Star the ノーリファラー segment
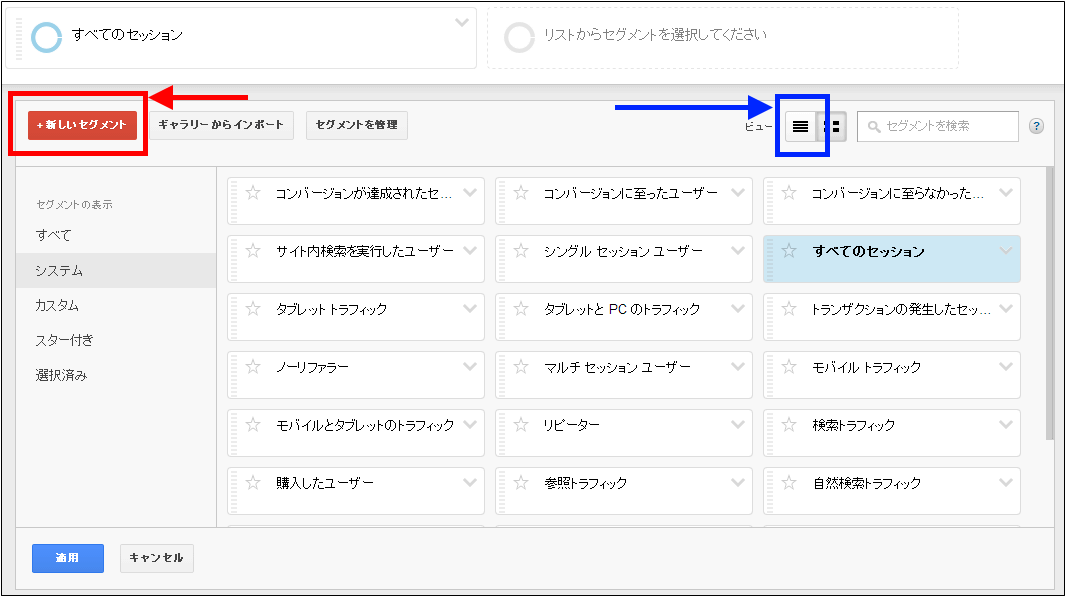 pos(253,367)
